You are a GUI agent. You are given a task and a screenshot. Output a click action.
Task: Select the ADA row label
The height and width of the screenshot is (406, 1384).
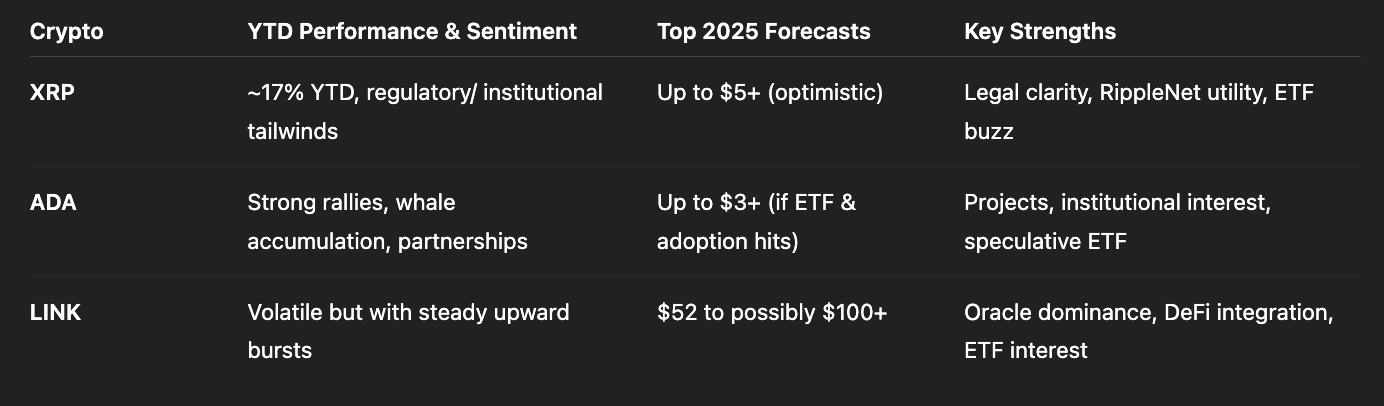click(x=53, y=203)
